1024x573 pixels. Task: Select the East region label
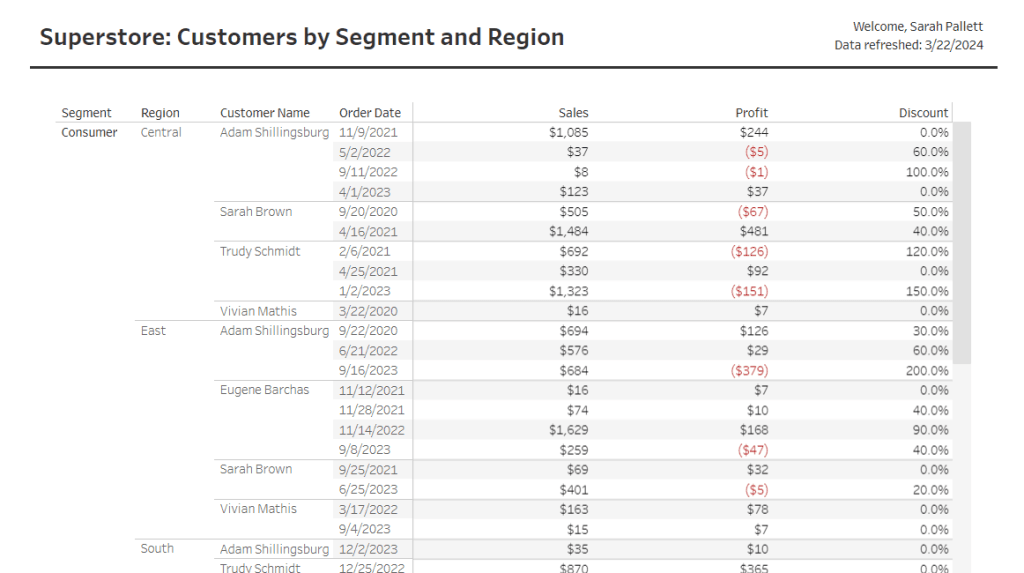153,330
